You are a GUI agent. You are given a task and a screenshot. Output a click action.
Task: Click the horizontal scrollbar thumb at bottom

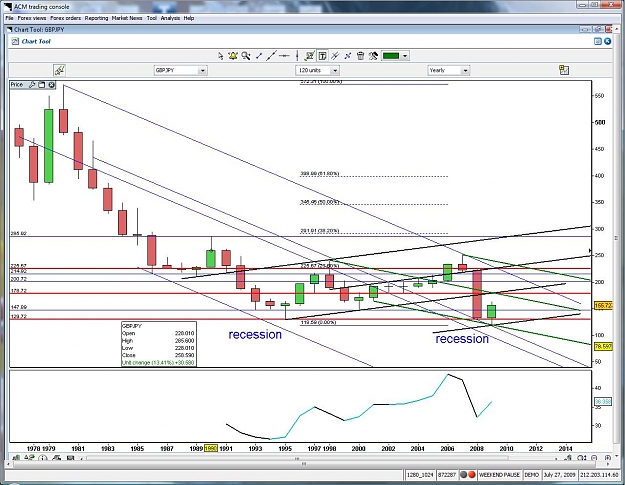pos(304,464)
